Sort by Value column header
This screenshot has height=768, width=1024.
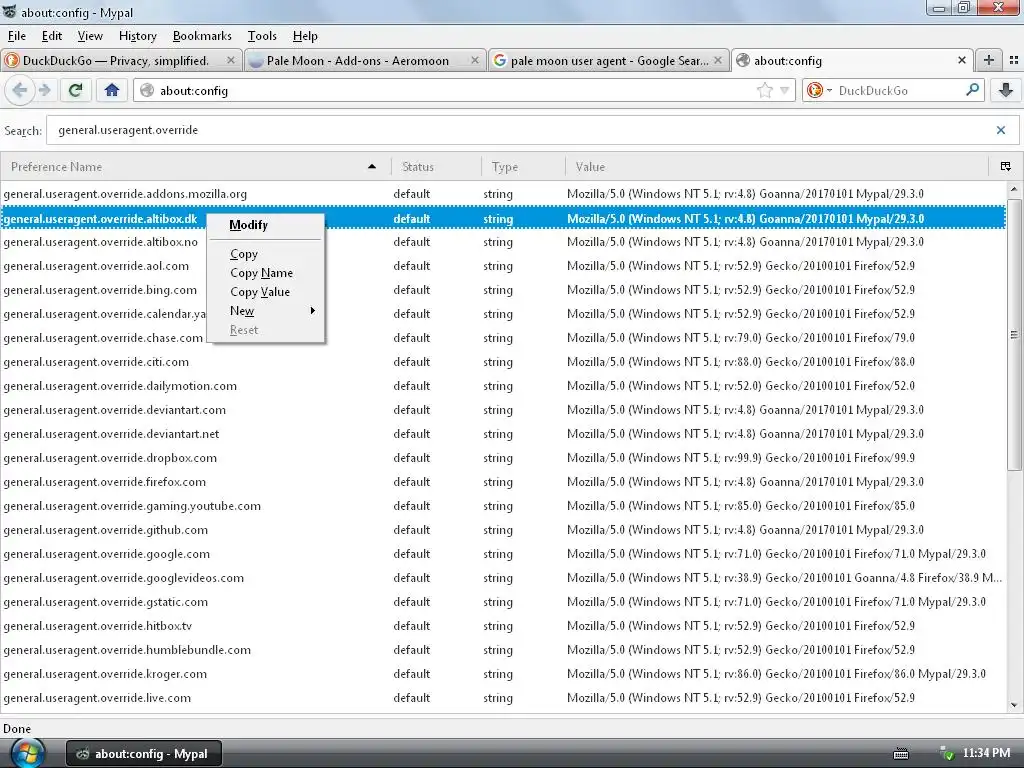pyautogui.click(x=776, y=167)
